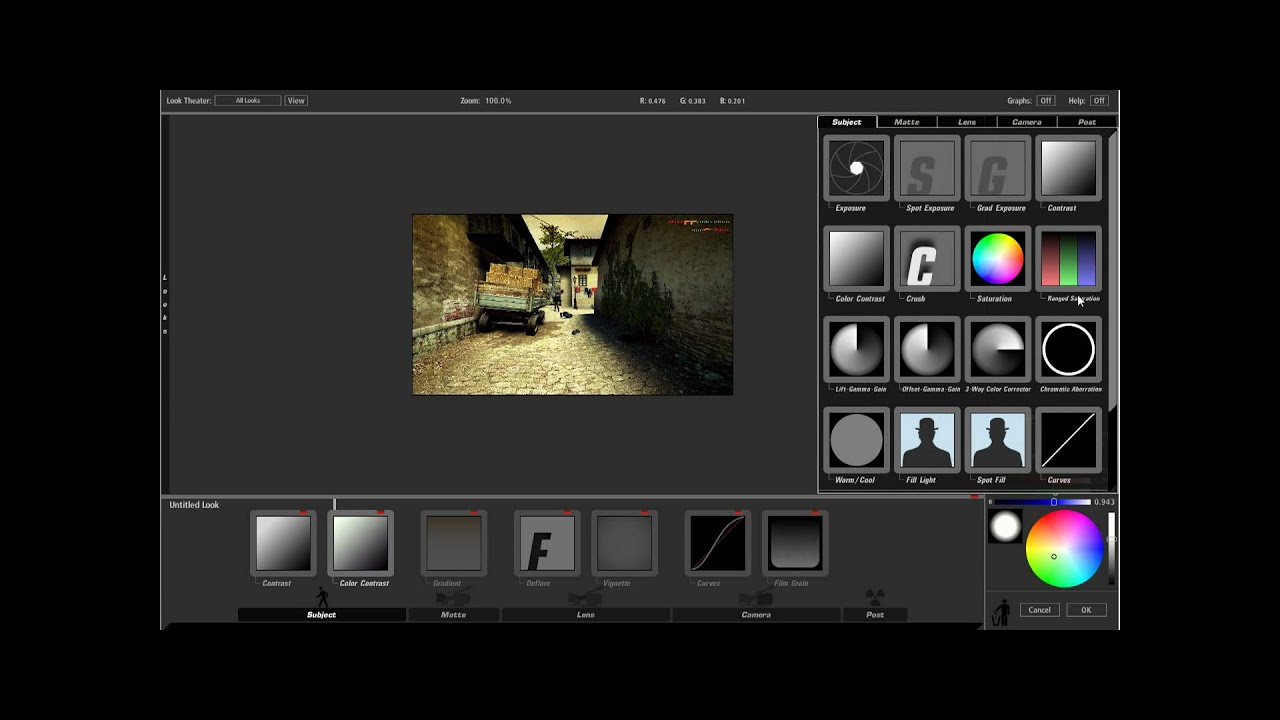Select Film Grain in the look chain
This screenshot has height=720, width=1280.
point(795,543)
